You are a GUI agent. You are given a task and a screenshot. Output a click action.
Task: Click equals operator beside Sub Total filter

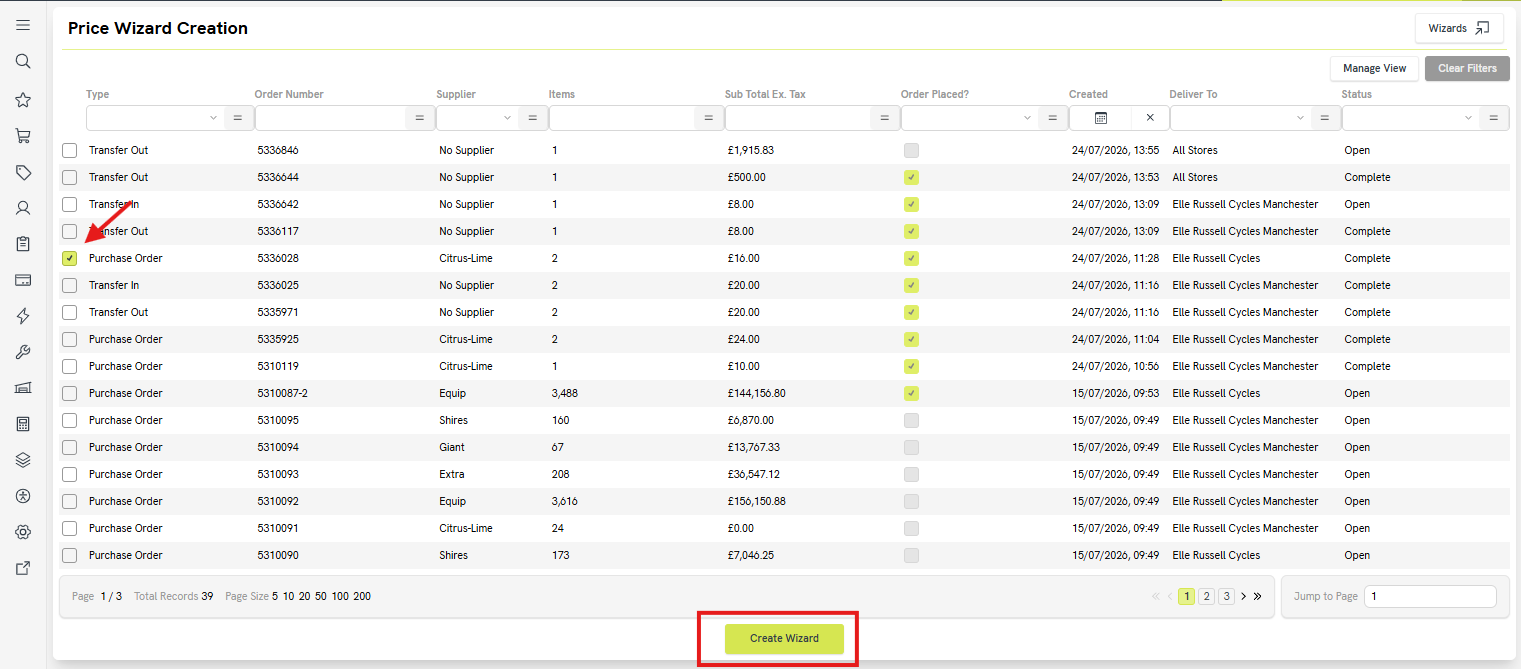(x=884, y=118)
